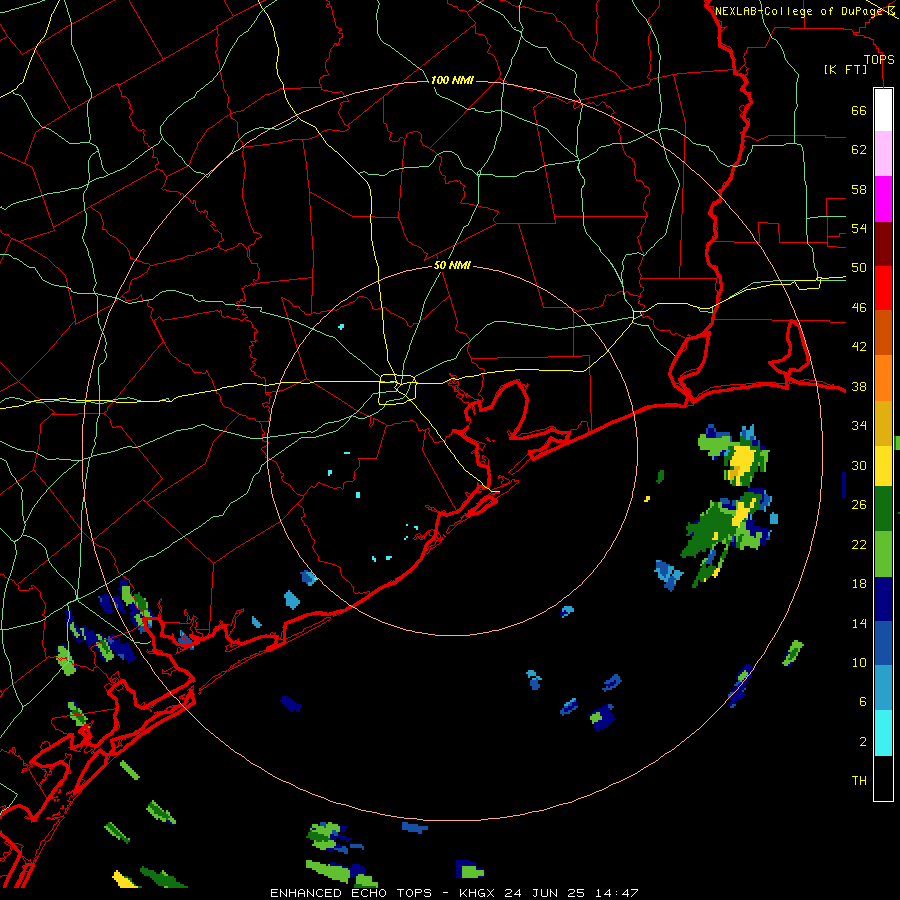
Task: Click the black TH threshold swatch
Action: pos(883,778)
